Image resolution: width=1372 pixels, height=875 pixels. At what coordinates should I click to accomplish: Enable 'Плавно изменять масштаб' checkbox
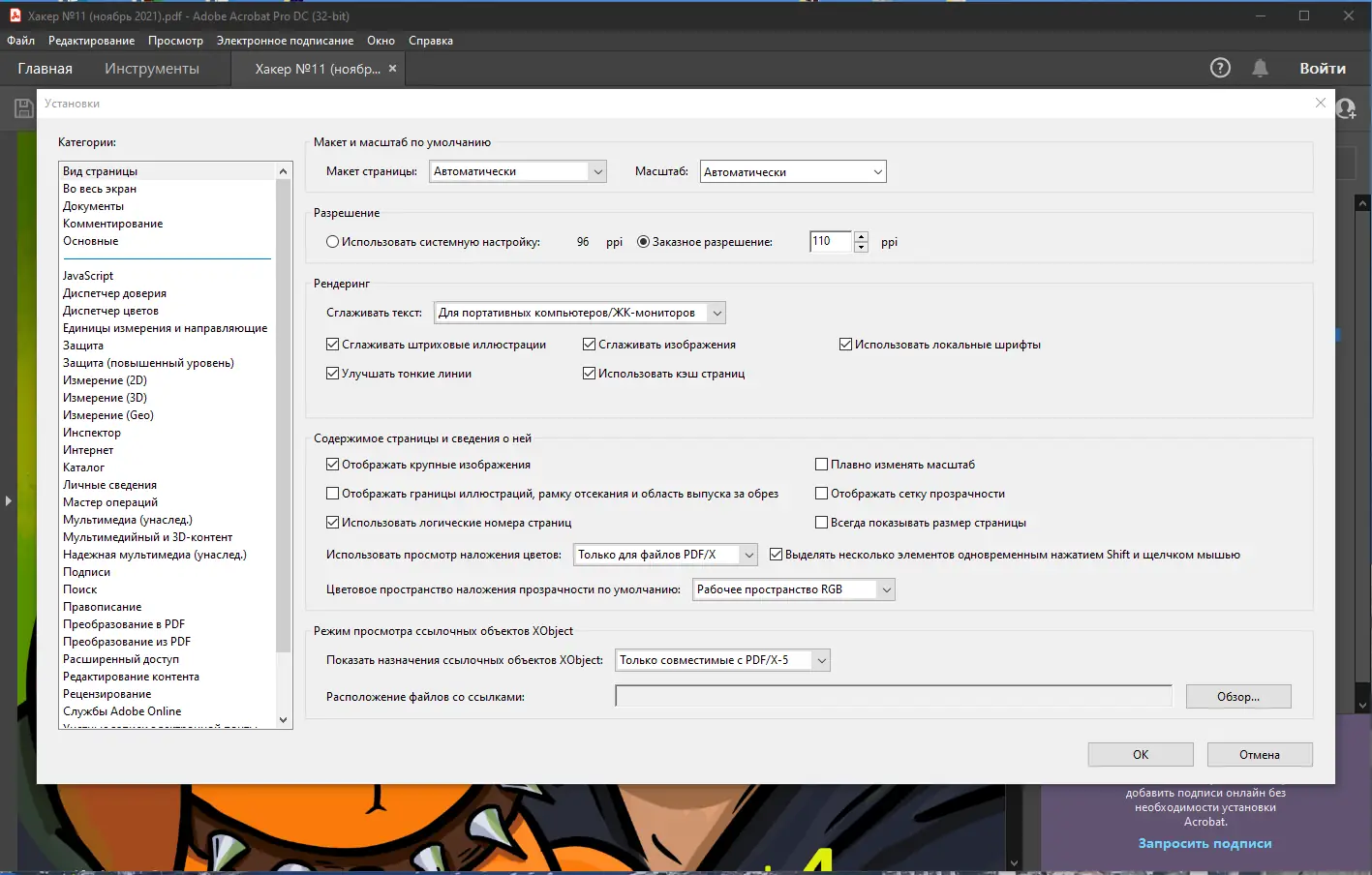tap(821, 465)
